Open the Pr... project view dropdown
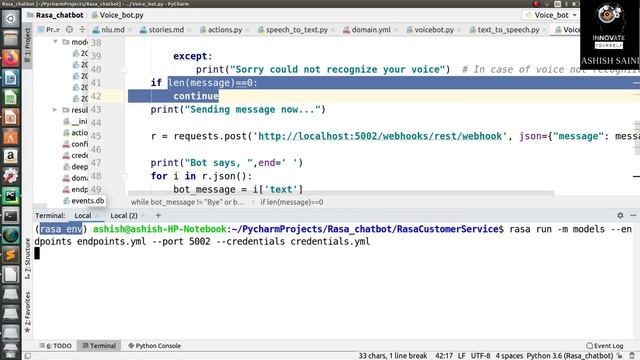640x360 pixels. point(49,29)
